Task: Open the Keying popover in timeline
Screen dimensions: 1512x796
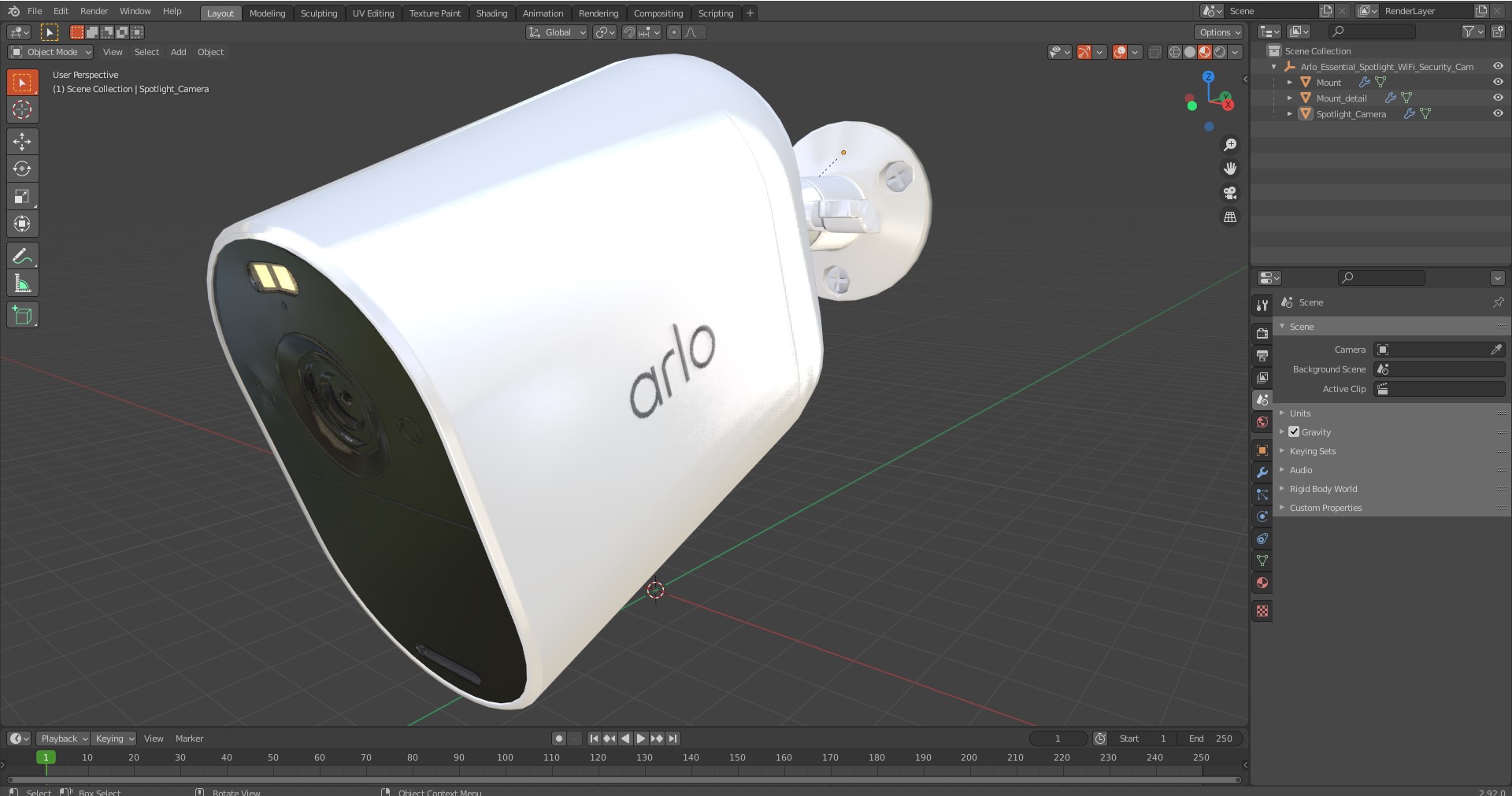Action: (x=114, y=739)
